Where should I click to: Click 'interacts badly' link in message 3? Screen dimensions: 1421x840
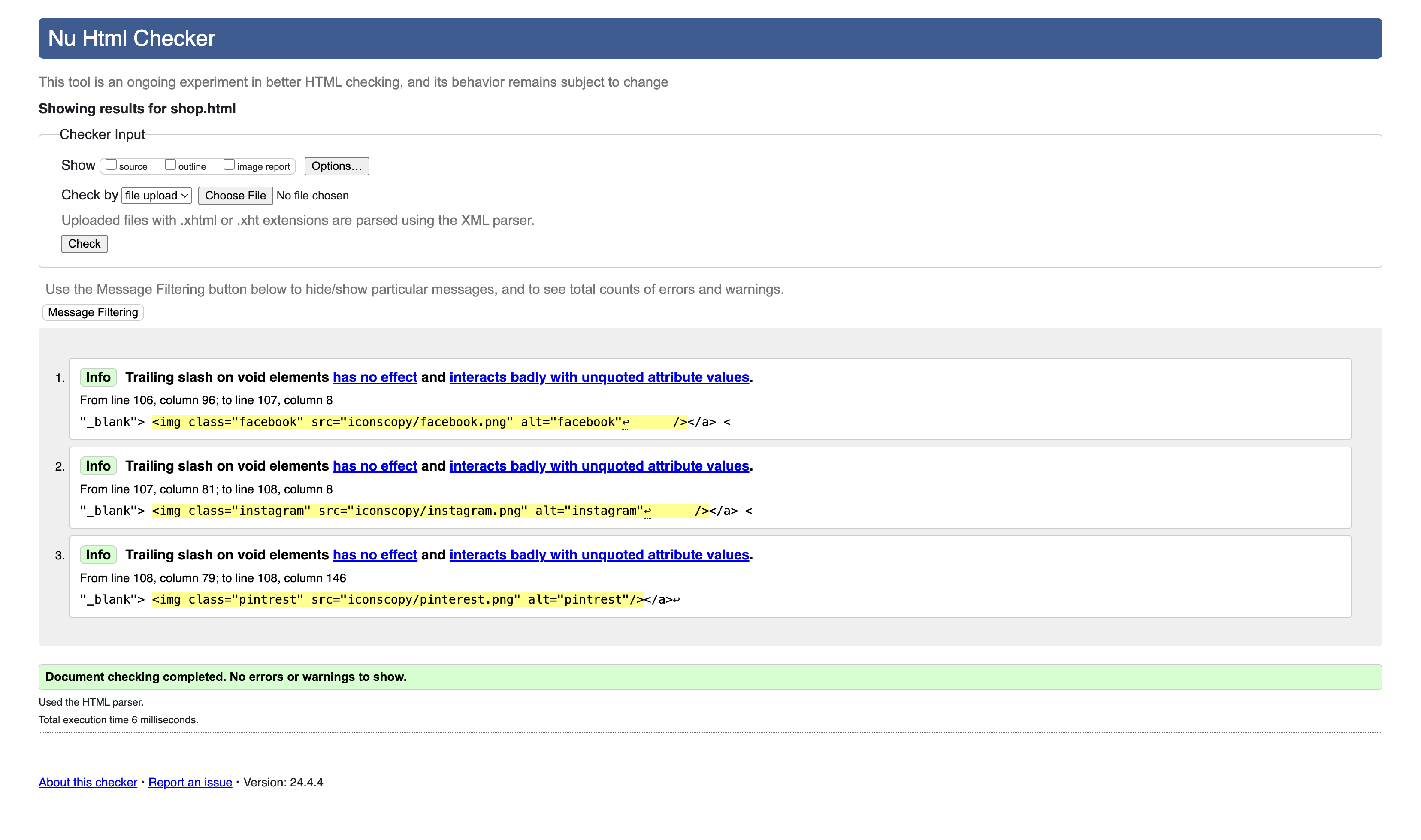599,555
